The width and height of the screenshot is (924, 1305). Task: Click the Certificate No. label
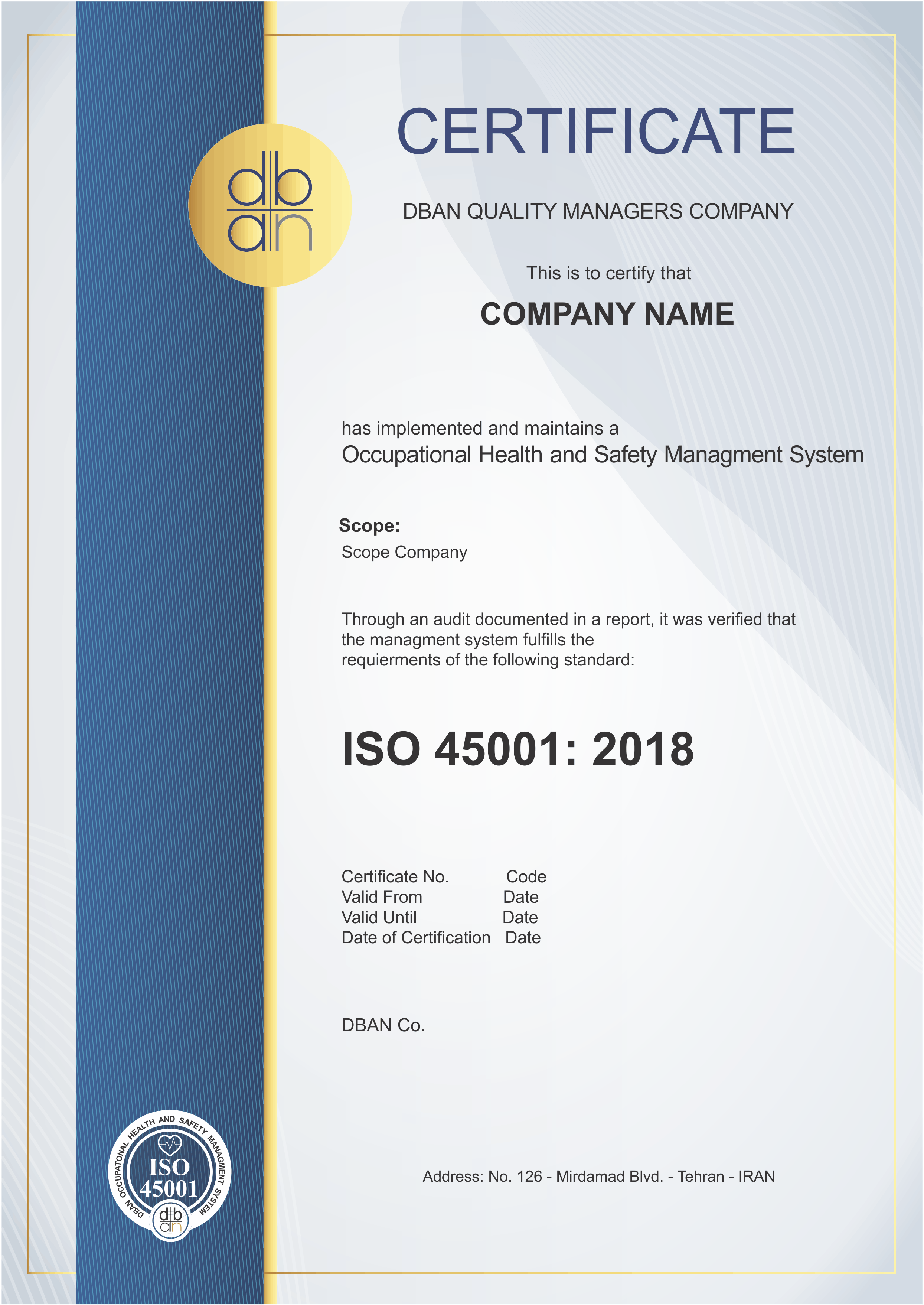coord(395,876)
